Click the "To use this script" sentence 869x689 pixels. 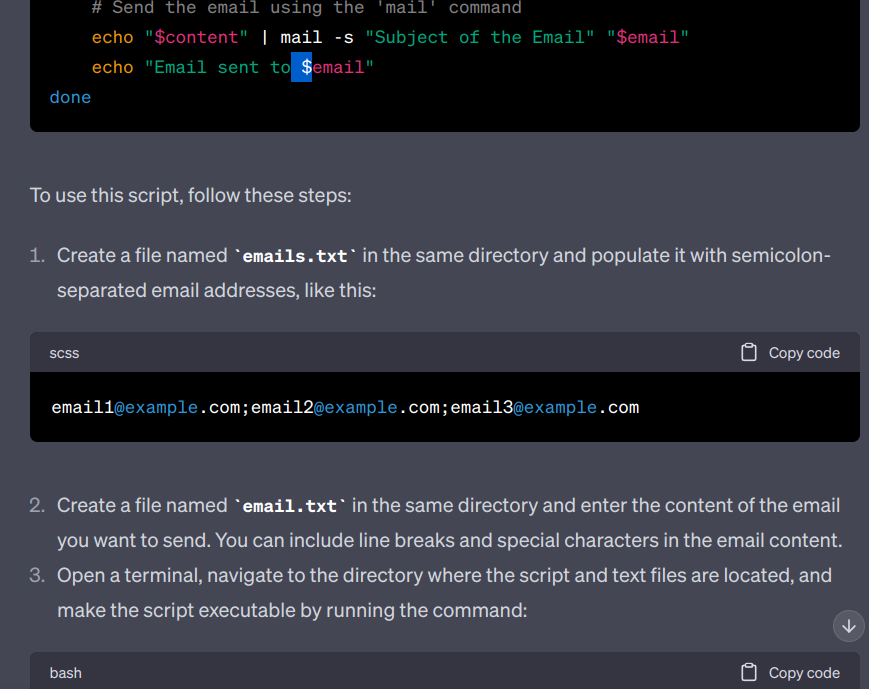pyautogui.click(x=190, y=194)
